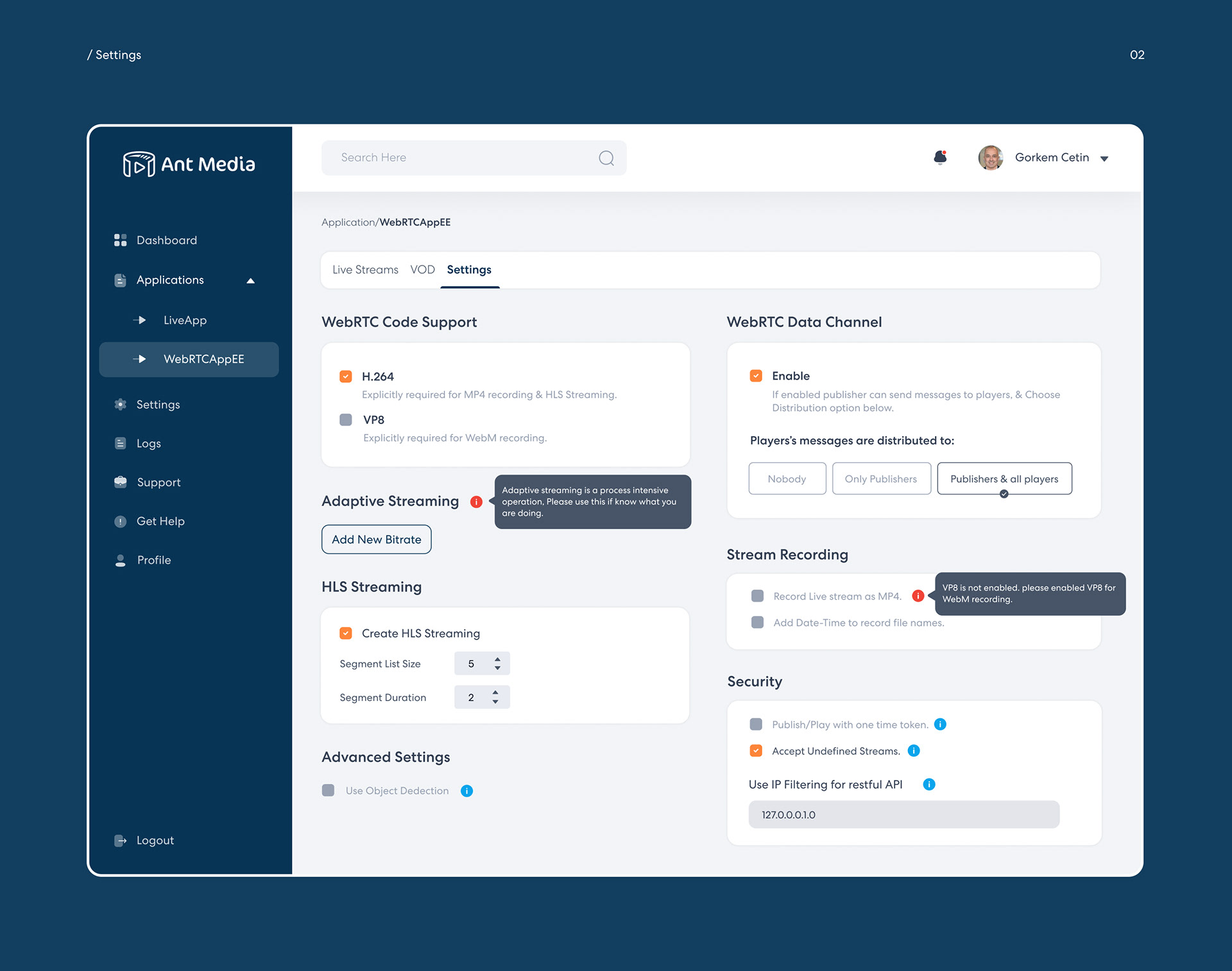Screen dimensions: 1232x971
Task: Open the VOD tab
Action: pyautogui.click(x=422, y=269)
